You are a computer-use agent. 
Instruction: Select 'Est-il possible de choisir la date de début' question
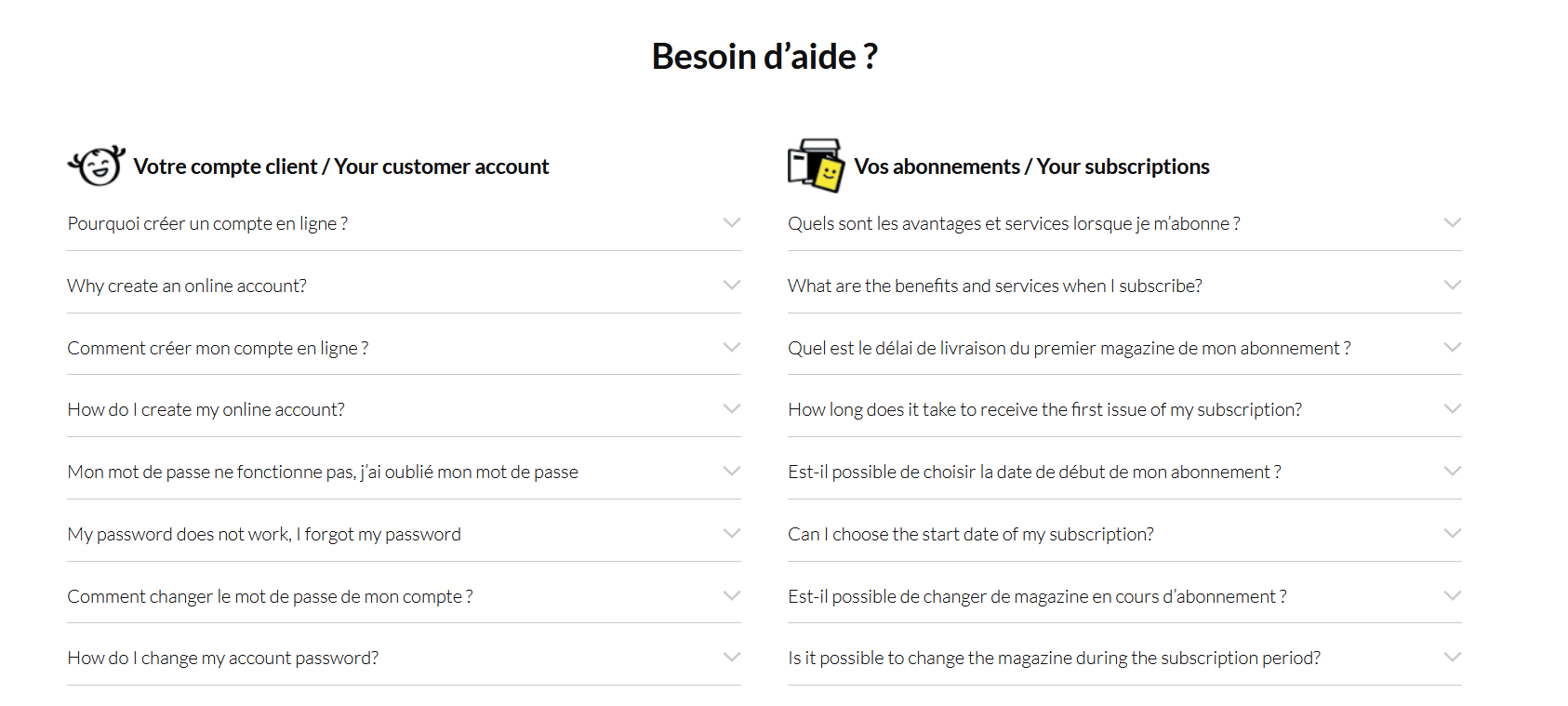coord(1034,472)
